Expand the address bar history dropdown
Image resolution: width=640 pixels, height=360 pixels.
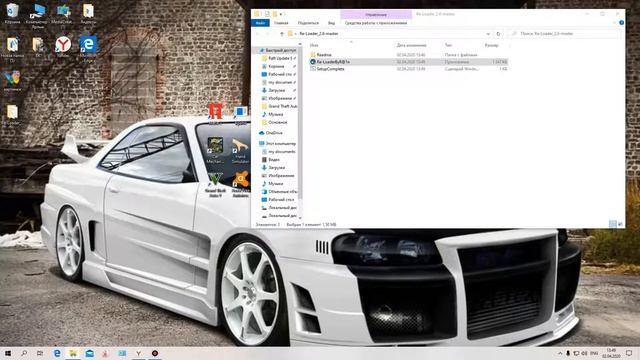point(488,33)
